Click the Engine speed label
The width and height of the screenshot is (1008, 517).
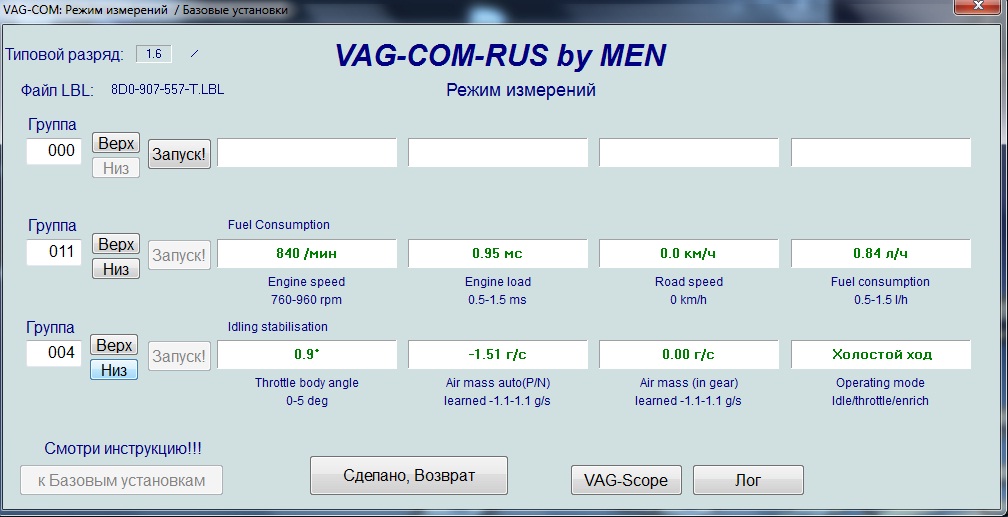tap(307, 282)
